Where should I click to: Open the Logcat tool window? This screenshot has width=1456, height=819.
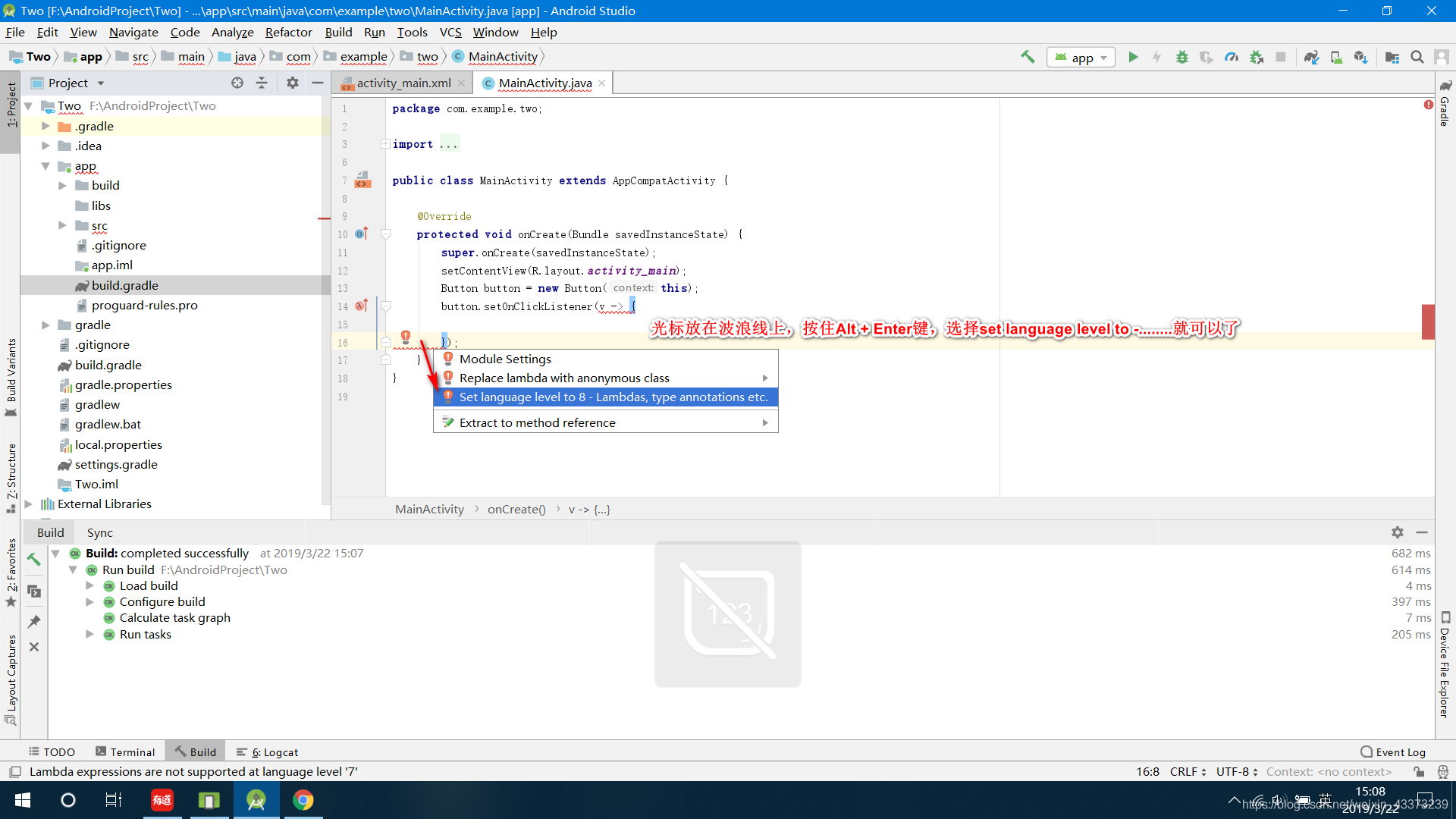[x=267, y=752]
